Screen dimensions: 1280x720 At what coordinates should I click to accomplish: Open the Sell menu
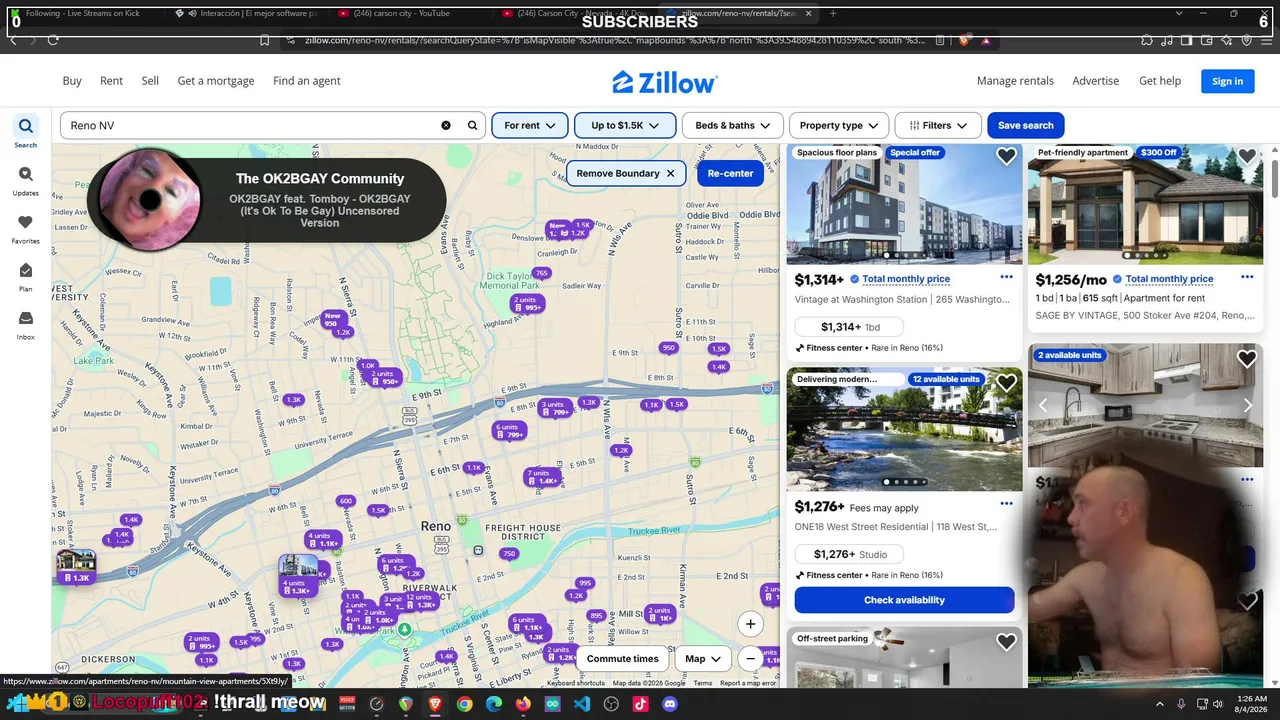click(x=150, y=81)
